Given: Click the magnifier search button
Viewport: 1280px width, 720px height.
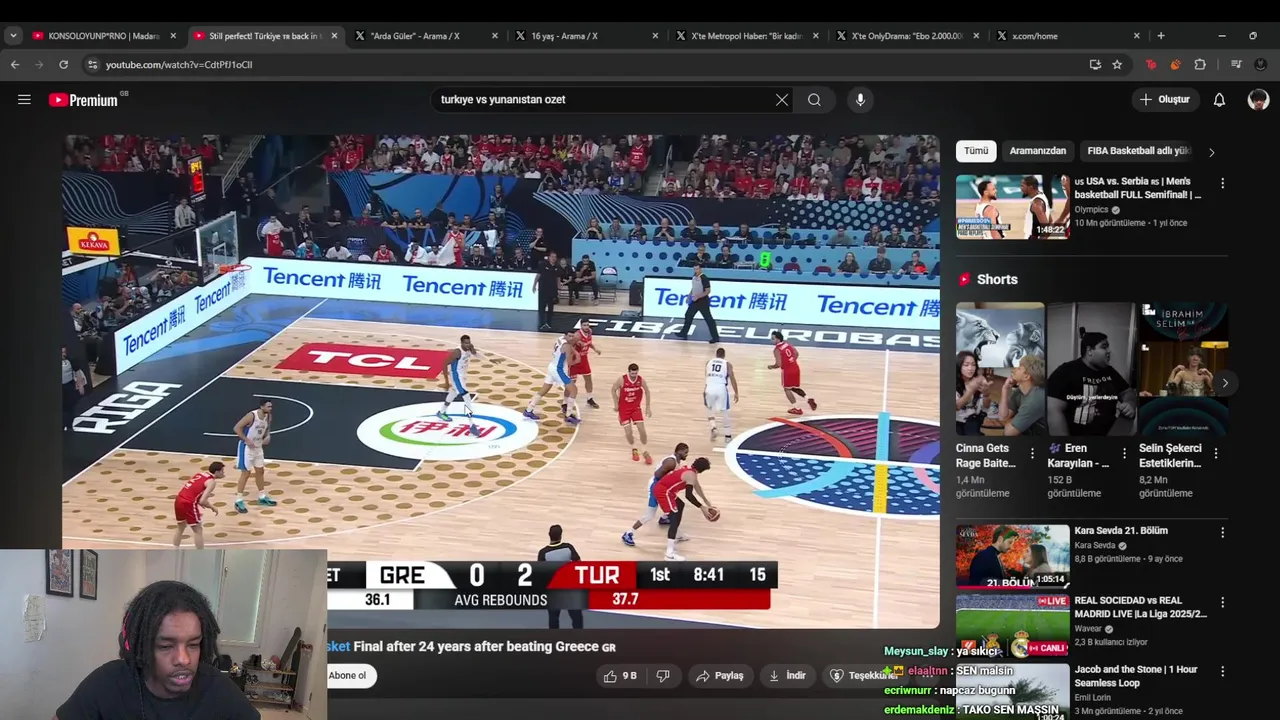Looking at the screenshot, I should (x=814, y=100).
